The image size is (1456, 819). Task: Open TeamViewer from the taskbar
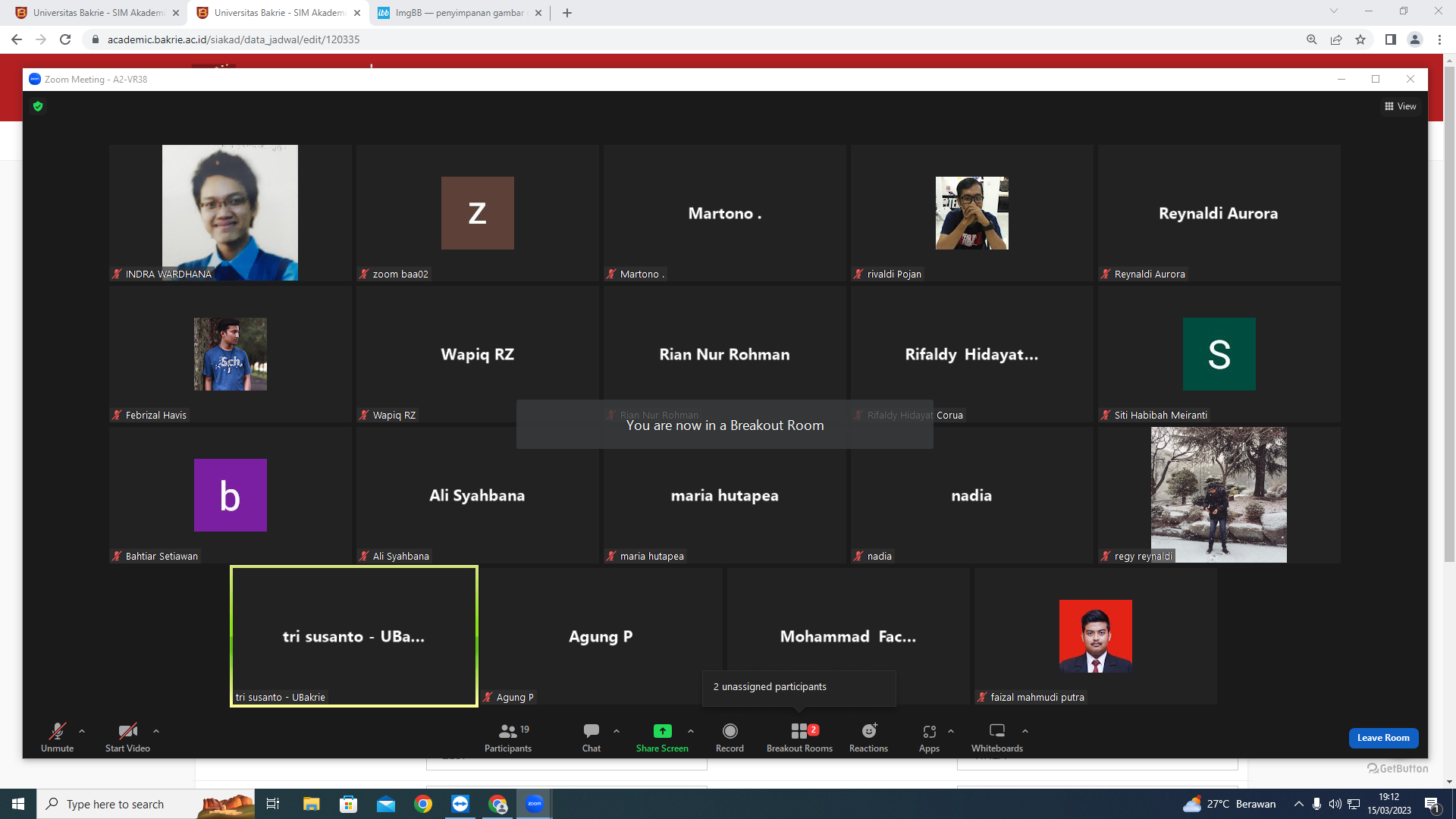(460, 804)
